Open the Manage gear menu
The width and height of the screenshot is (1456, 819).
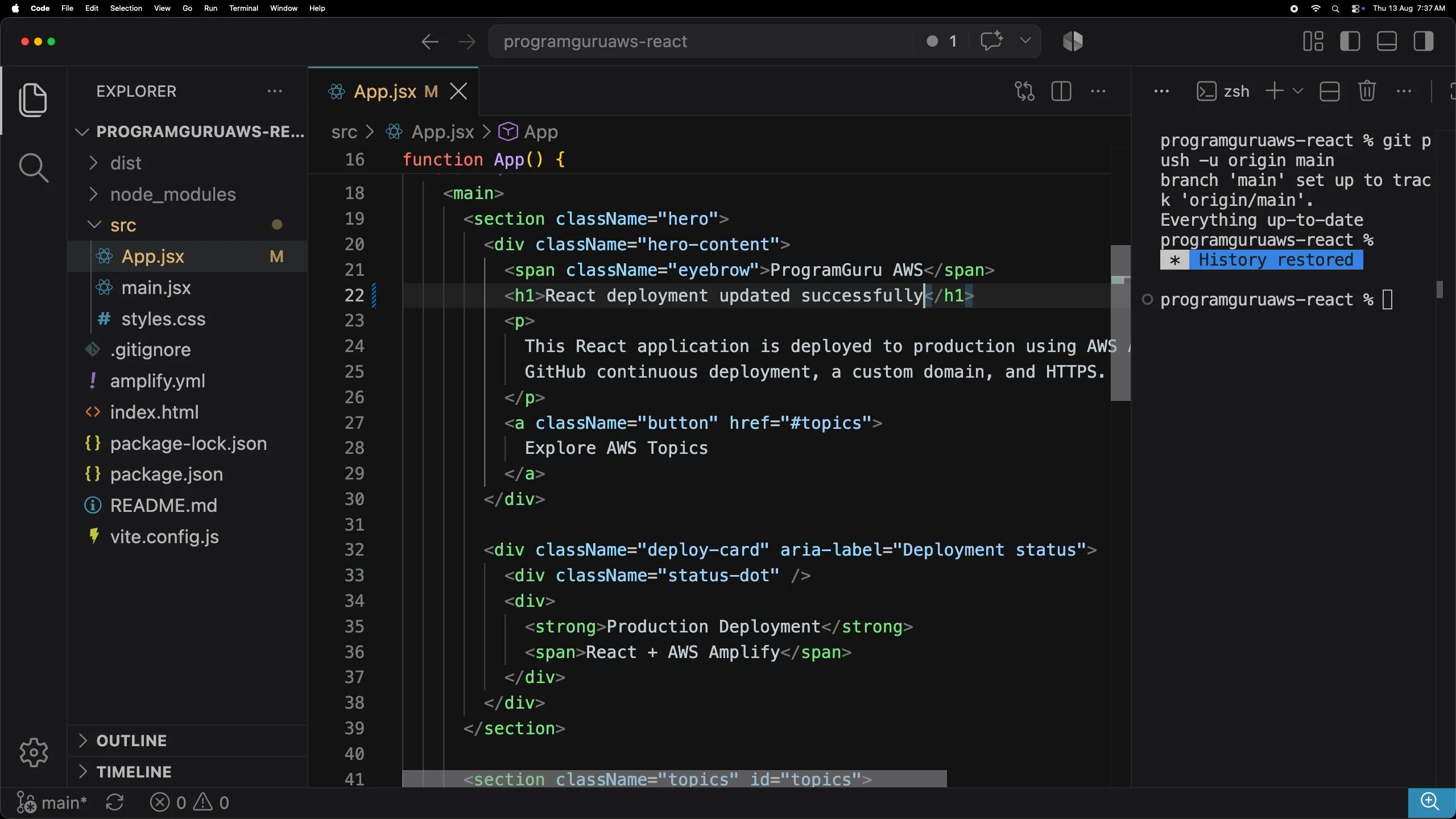point(34,752)
